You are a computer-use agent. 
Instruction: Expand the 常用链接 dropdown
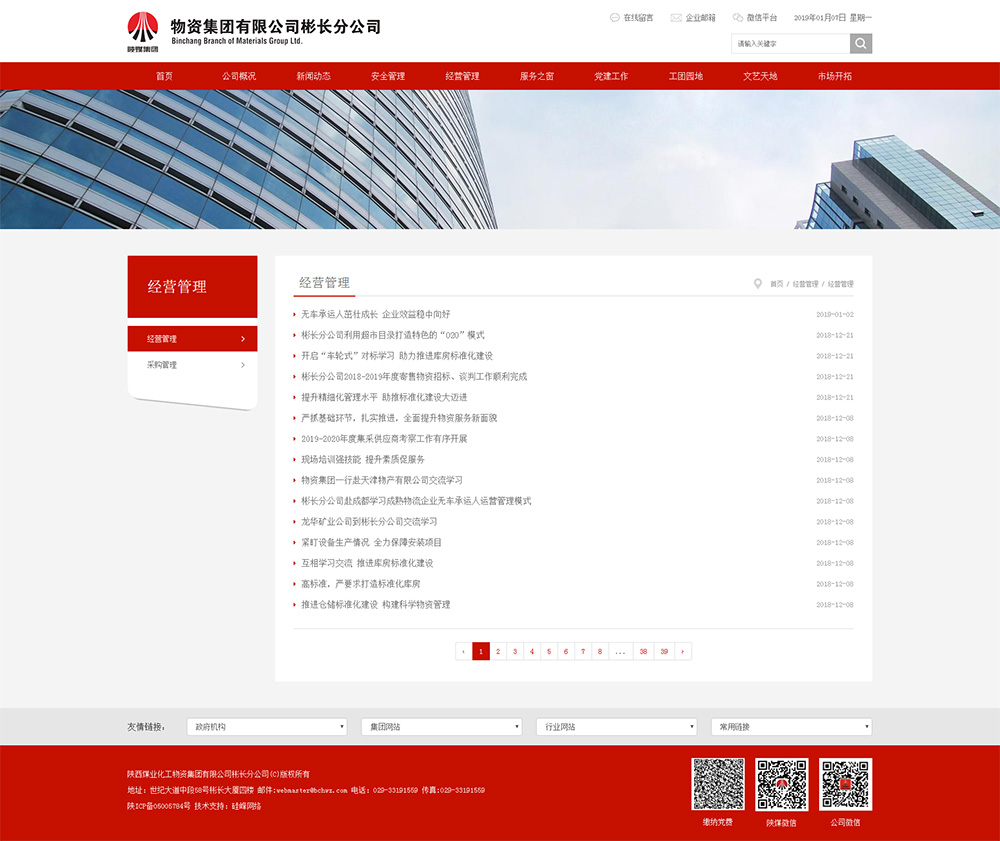tap(791, 727)
